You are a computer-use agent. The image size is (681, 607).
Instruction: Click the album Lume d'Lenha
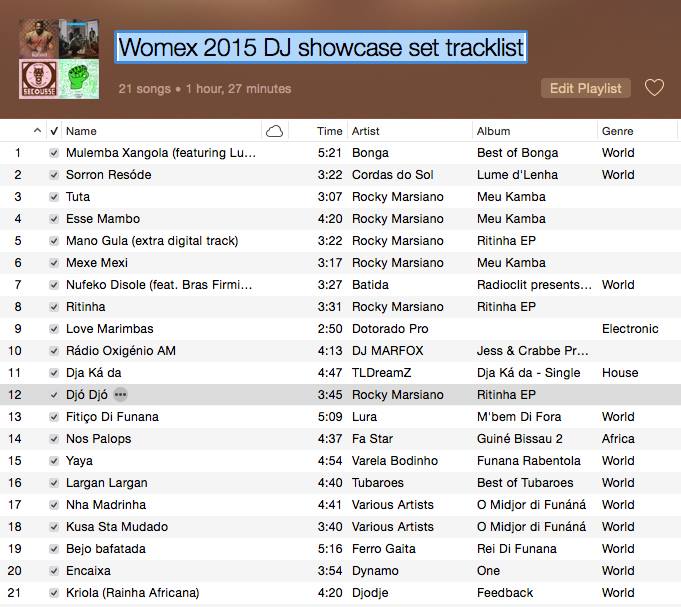[517, 175]
